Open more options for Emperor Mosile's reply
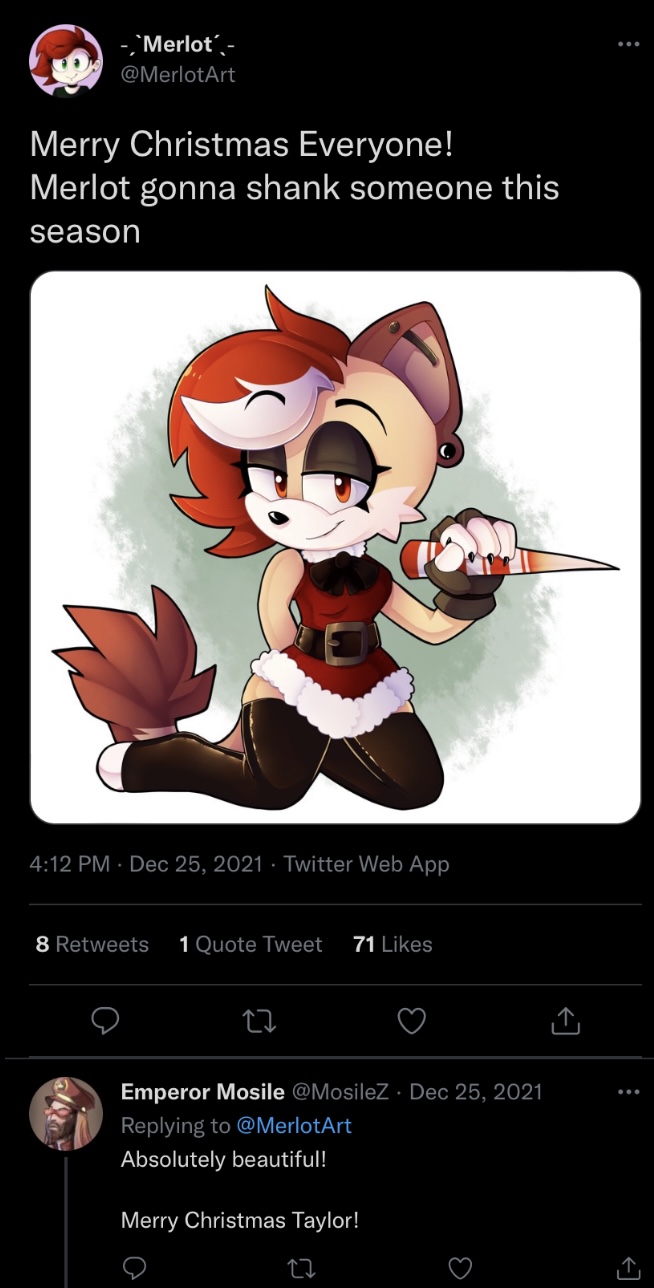This screenshot has width=654, height=1288. click(628, 1091)
